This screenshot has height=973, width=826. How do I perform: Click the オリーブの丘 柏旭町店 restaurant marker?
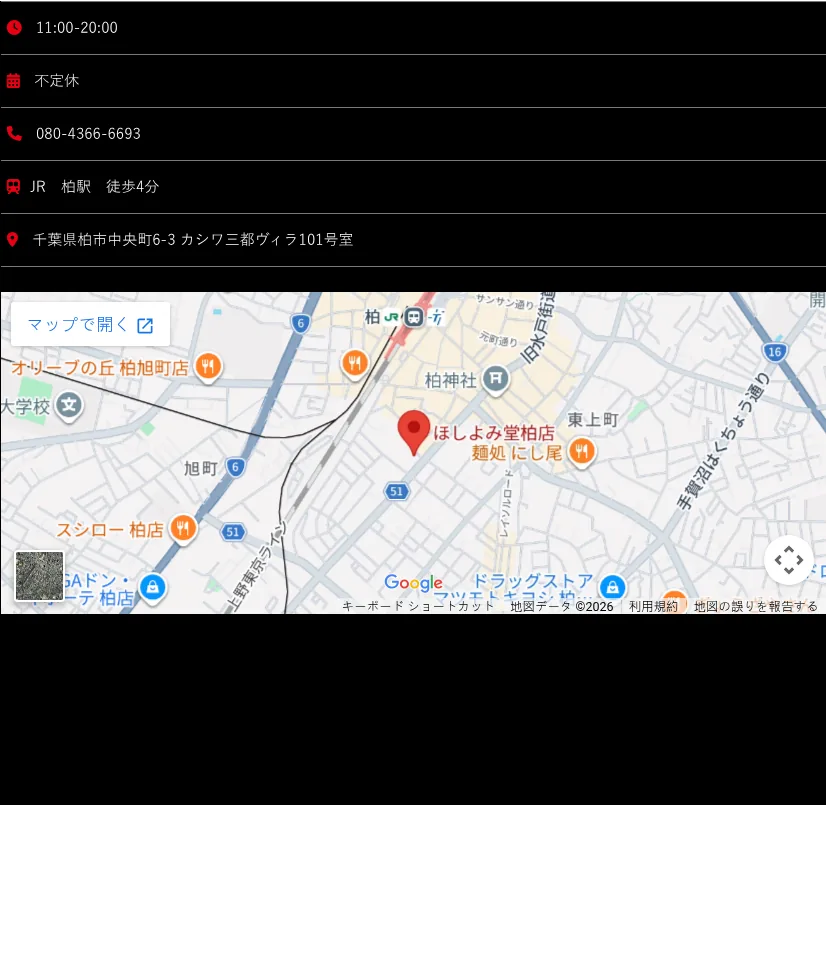pos(208,367)
